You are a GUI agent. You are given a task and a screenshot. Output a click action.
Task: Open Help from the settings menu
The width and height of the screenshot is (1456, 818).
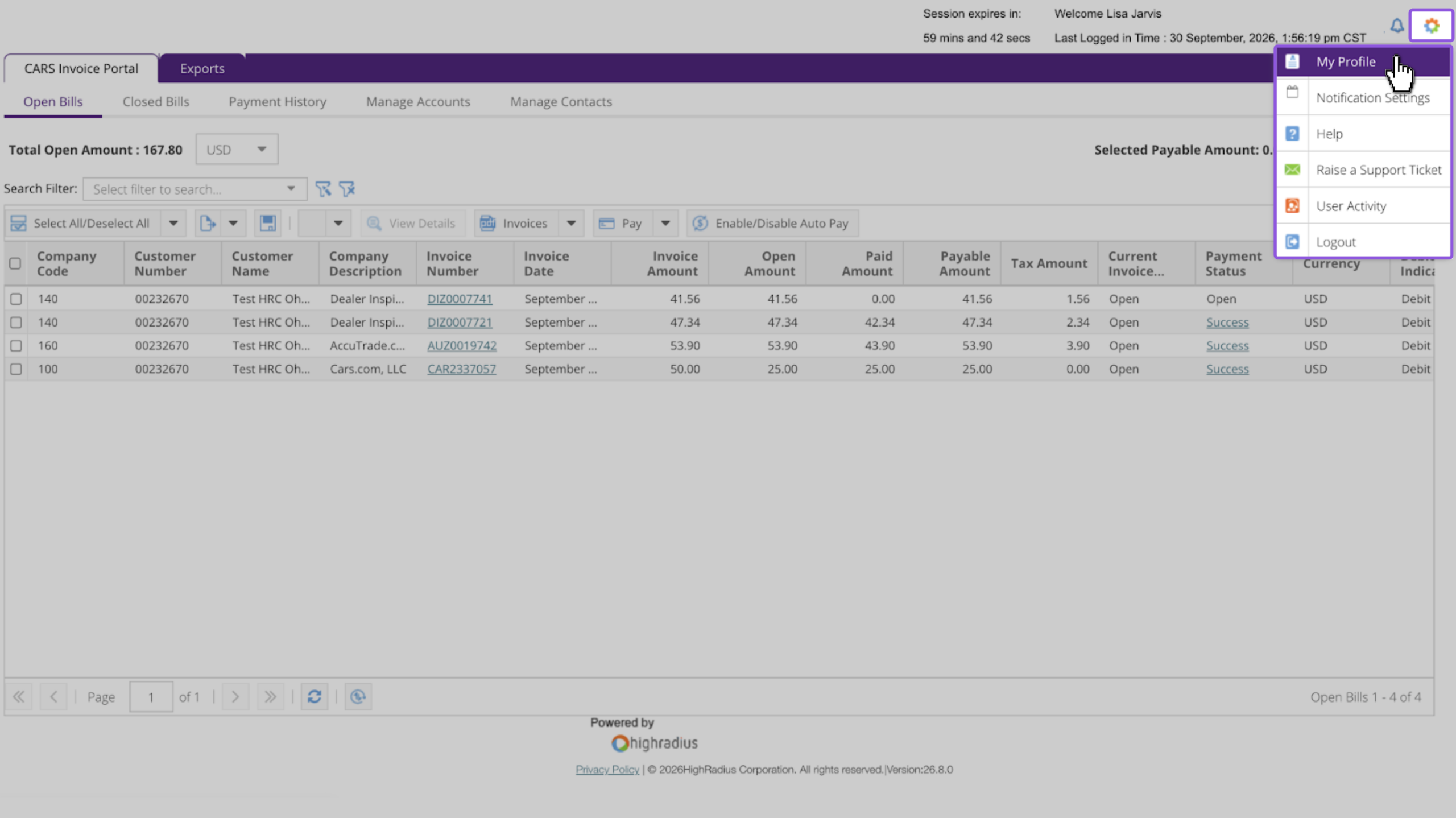pos(1363,134)
